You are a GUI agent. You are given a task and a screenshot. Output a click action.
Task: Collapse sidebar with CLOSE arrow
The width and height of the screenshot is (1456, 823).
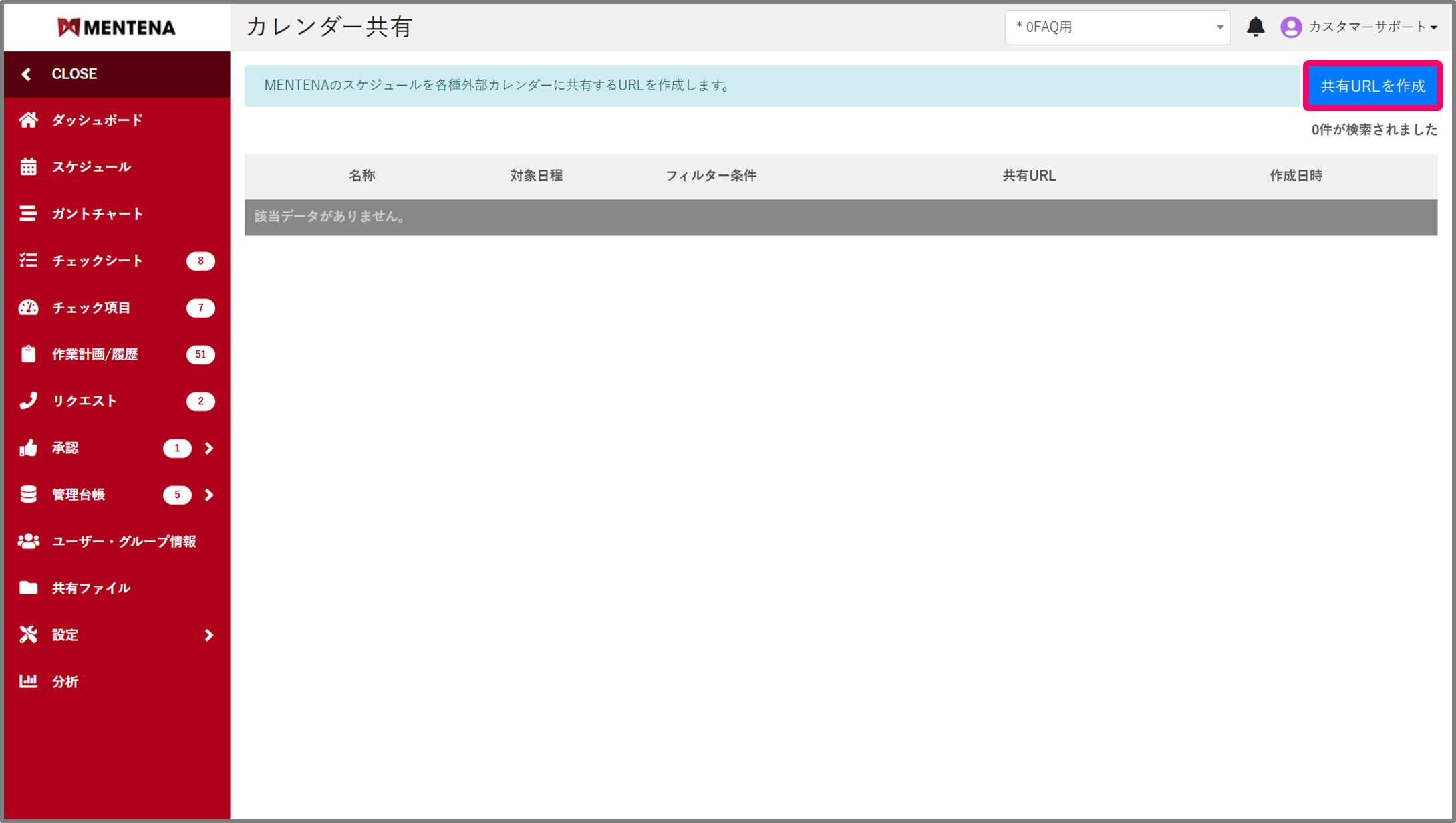pyautogui.click(x=27, y=74)
